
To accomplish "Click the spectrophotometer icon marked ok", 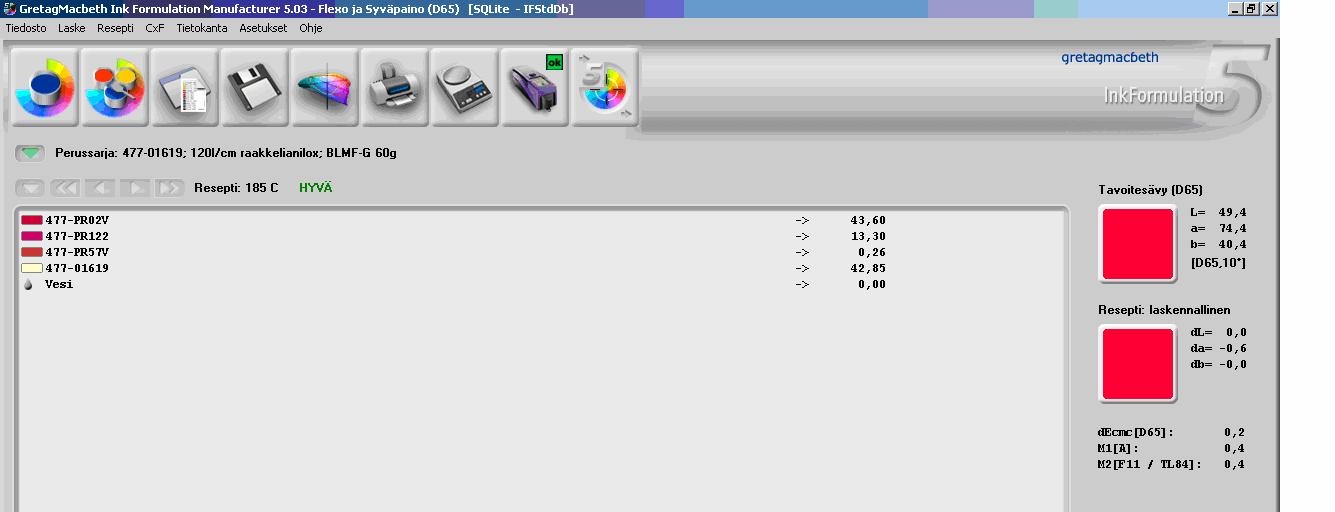I will (x=535, y=88).
